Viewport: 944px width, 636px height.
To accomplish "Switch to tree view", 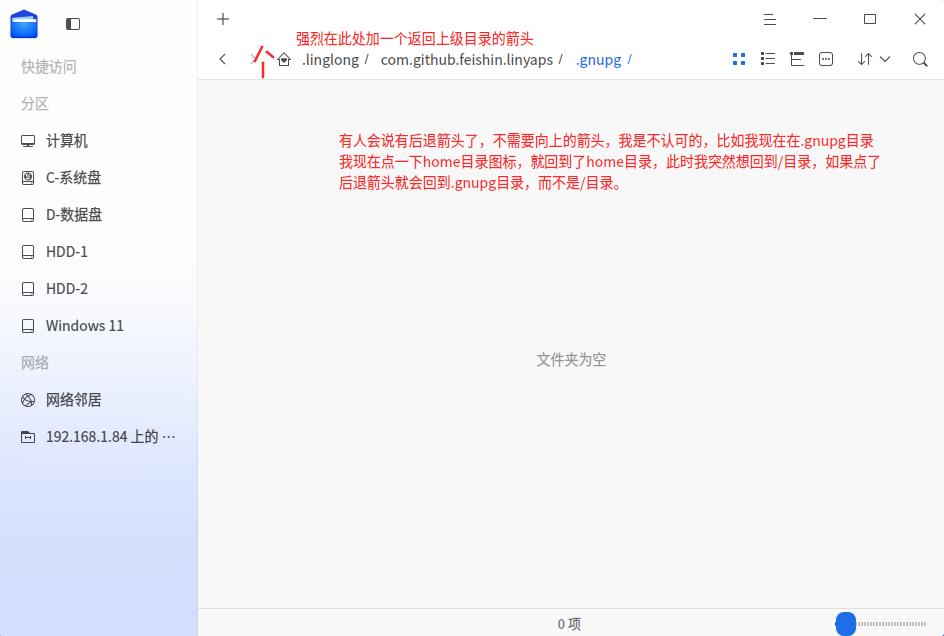I will 796,59.
